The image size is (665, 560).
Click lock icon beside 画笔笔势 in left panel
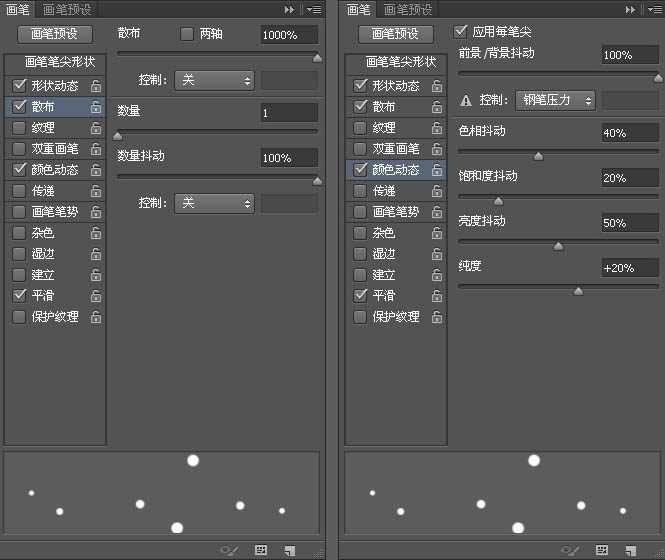point(96,212)
